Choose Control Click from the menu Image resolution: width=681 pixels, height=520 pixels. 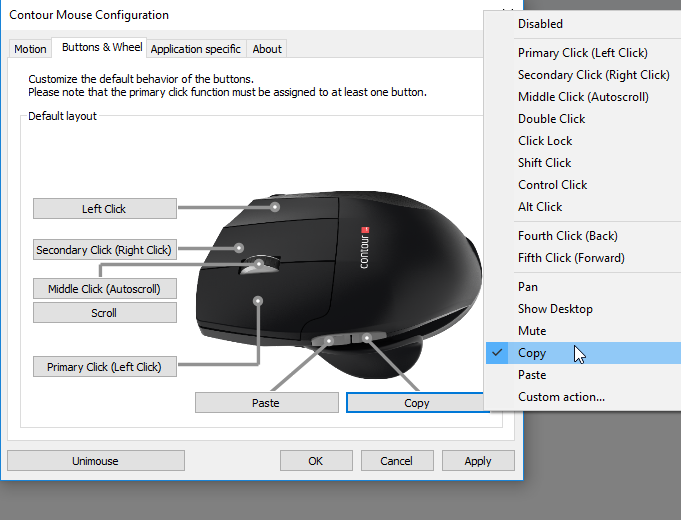(x=583, y=185)
